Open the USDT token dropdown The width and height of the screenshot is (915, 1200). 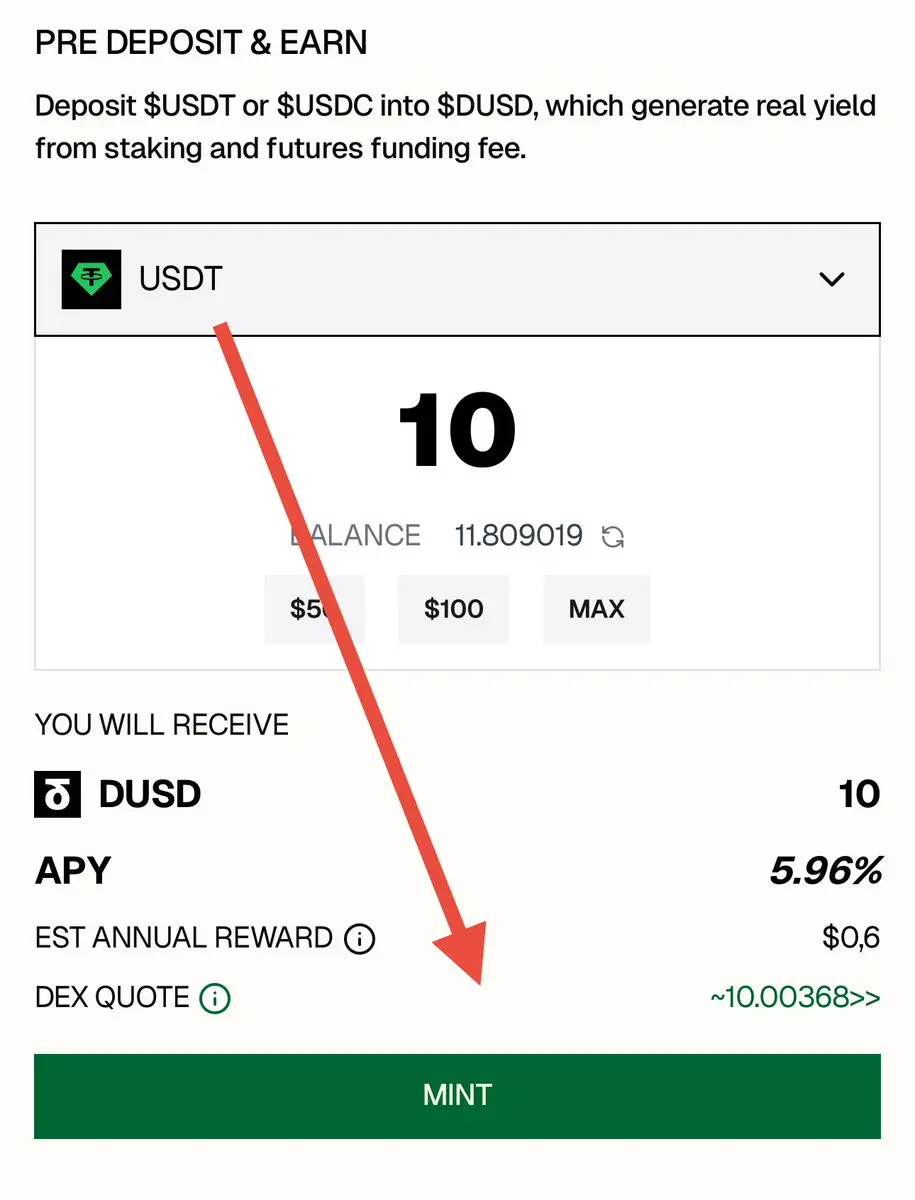[x=457, y=279]
